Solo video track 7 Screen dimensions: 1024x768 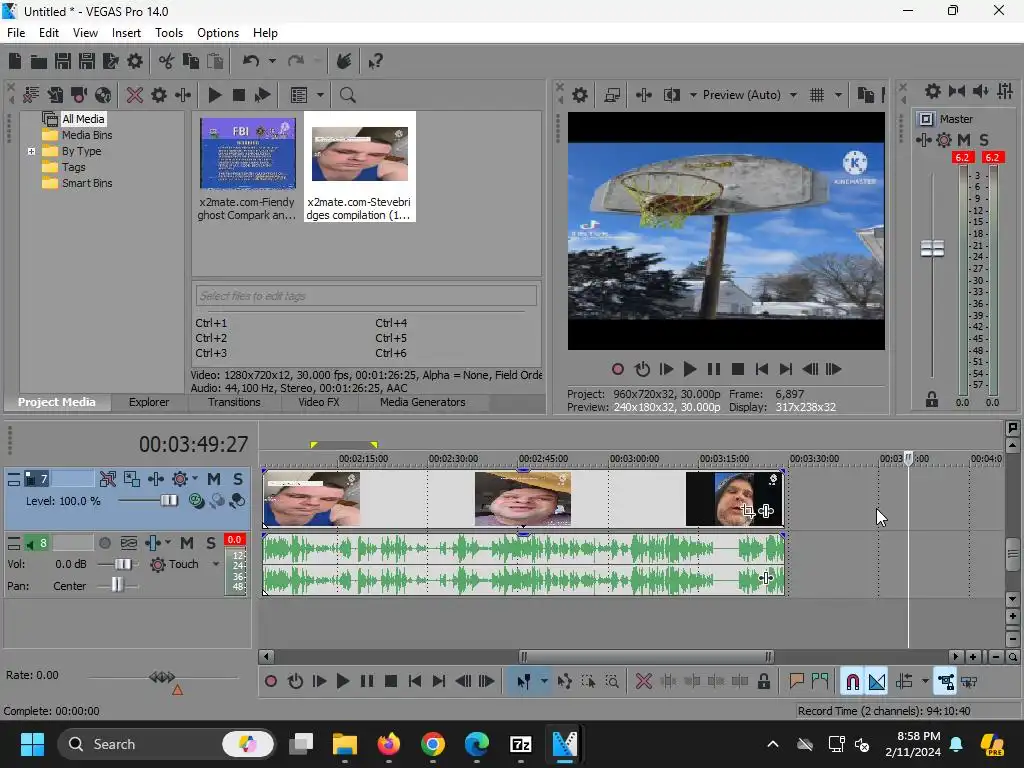click(238, 479)
